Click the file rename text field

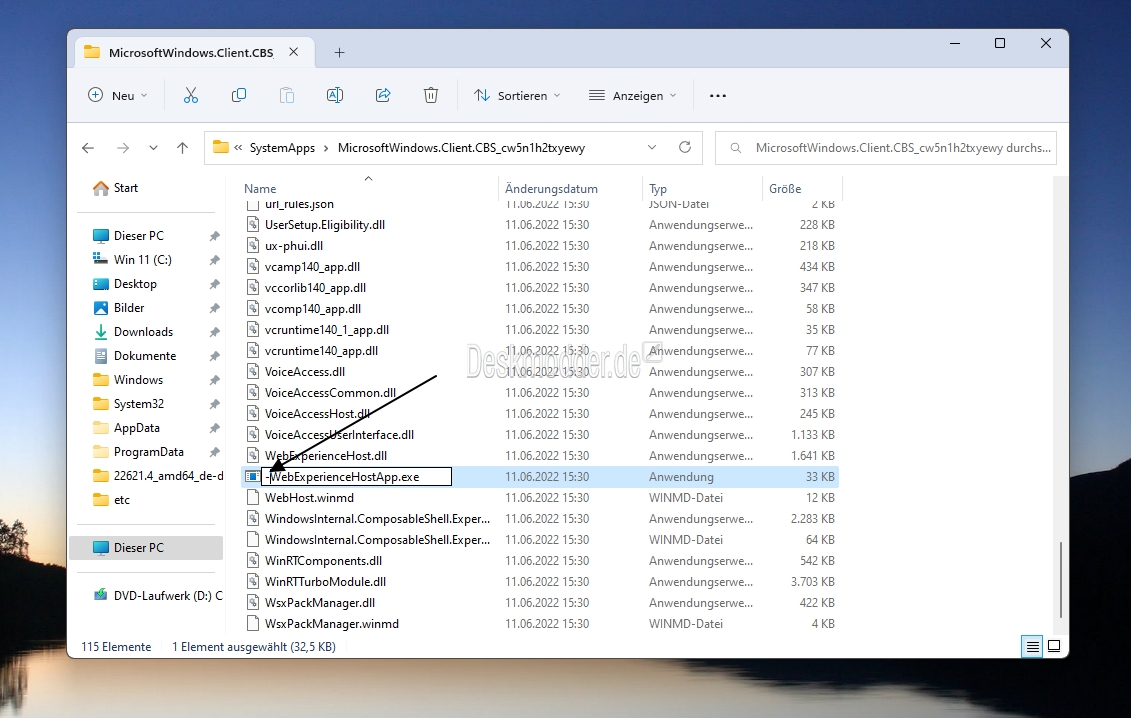click(x=356, y=476)
